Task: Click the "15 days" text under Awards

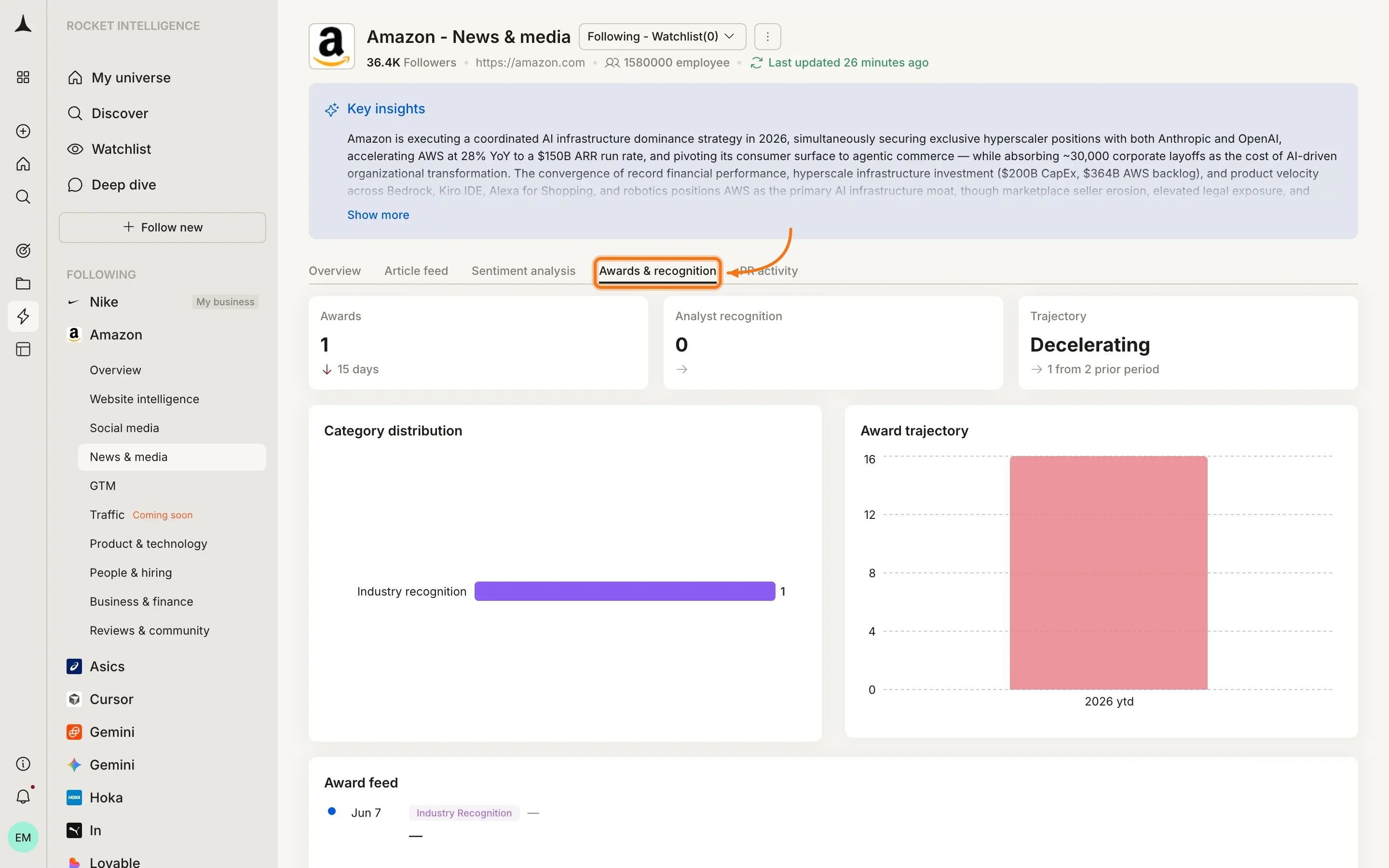Action: (x=358, y=369)
